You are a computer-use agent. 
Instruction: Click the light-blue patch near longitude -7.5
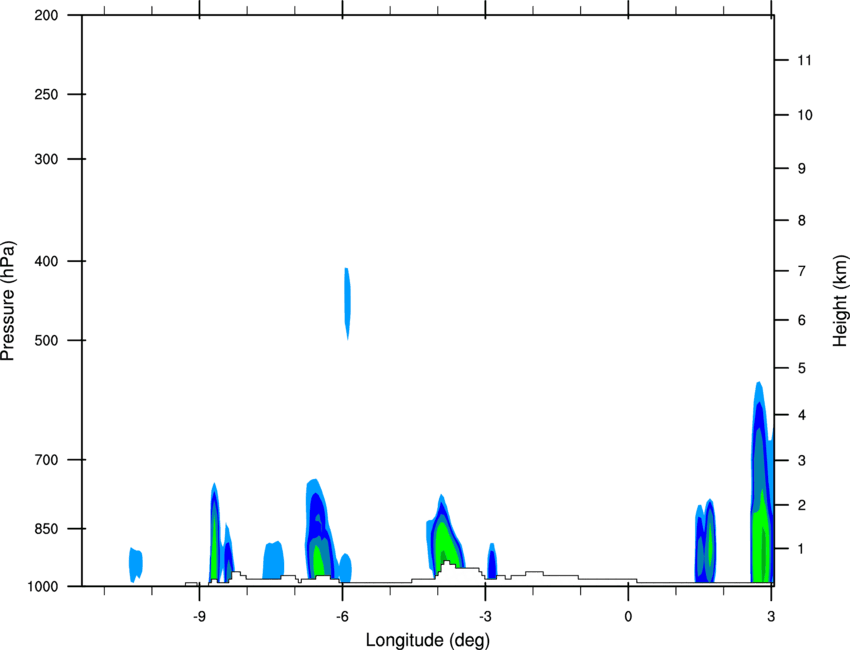coord(273,559)
